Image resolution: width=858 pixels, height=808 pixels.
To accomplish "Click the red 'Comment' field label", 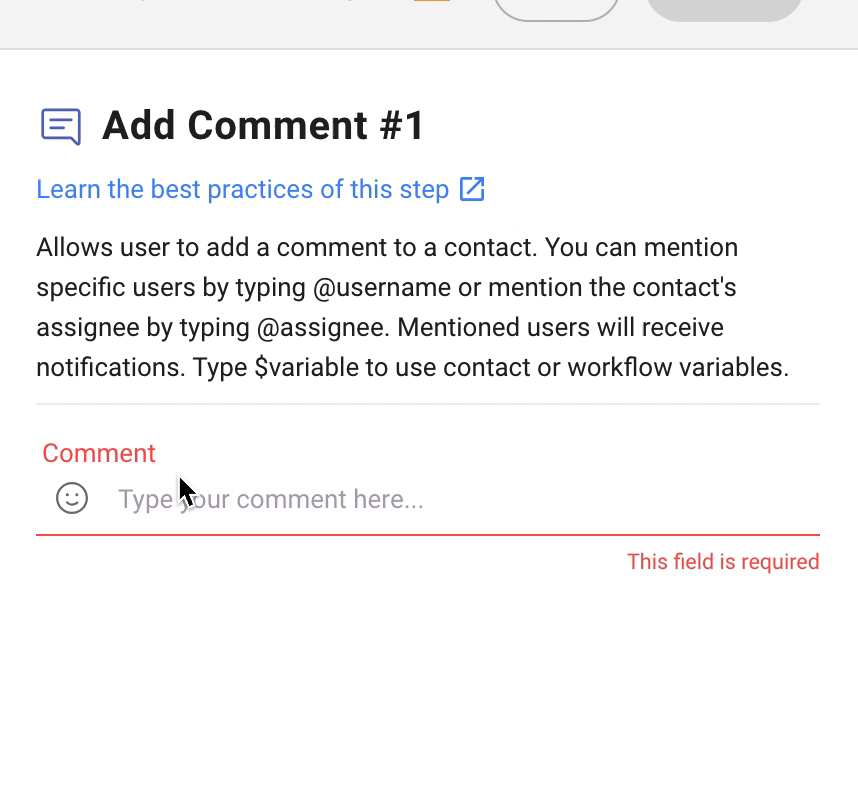I will click(99, 453).
